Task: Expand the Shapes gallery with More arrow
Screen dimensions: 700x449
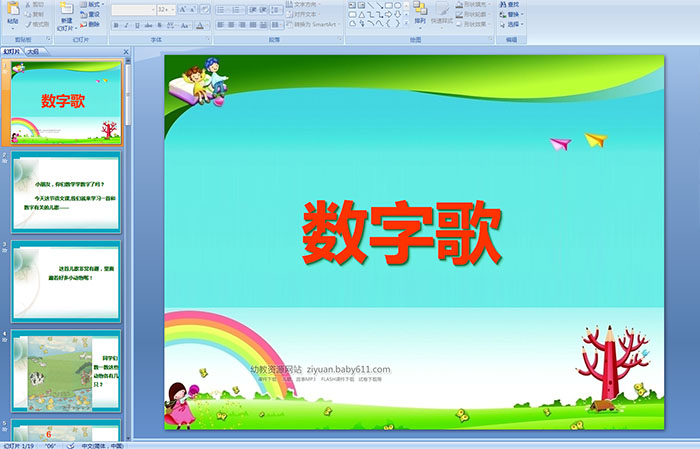Action: pos(406,23)
